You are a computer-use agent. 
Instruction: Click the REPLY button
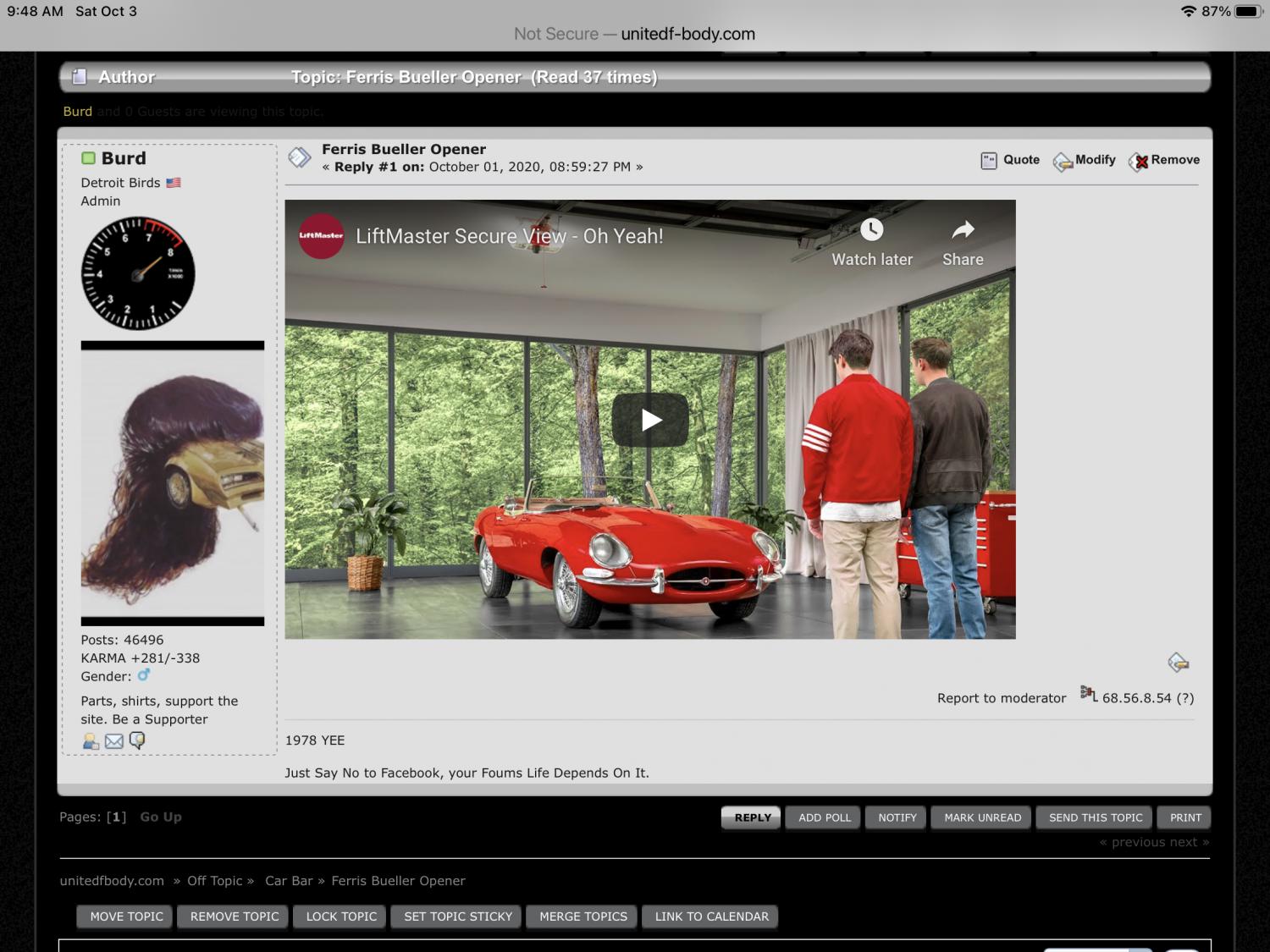click(x=753, y=817)
